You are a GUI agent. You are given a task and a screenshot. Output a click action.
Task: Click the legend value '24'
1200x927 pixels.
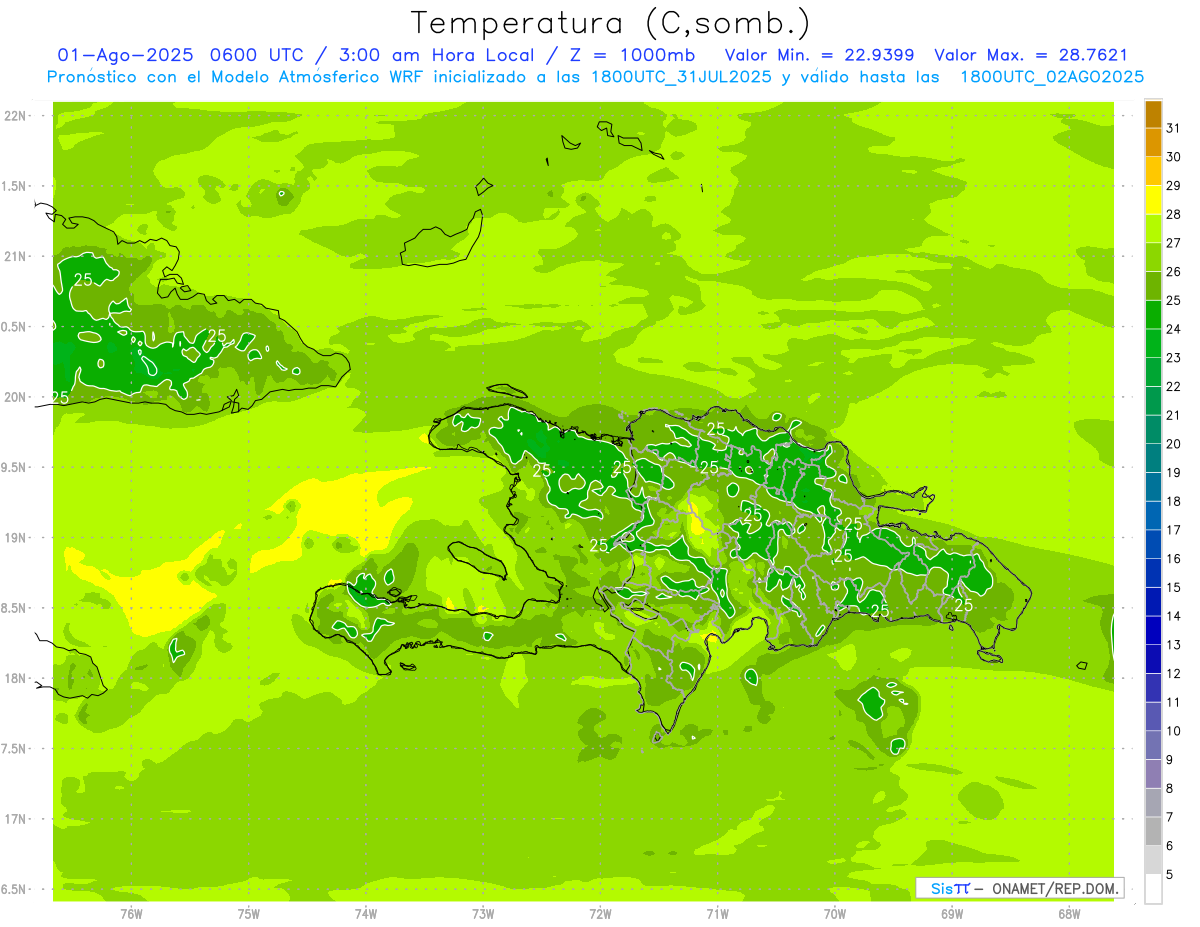[1174, 329]
